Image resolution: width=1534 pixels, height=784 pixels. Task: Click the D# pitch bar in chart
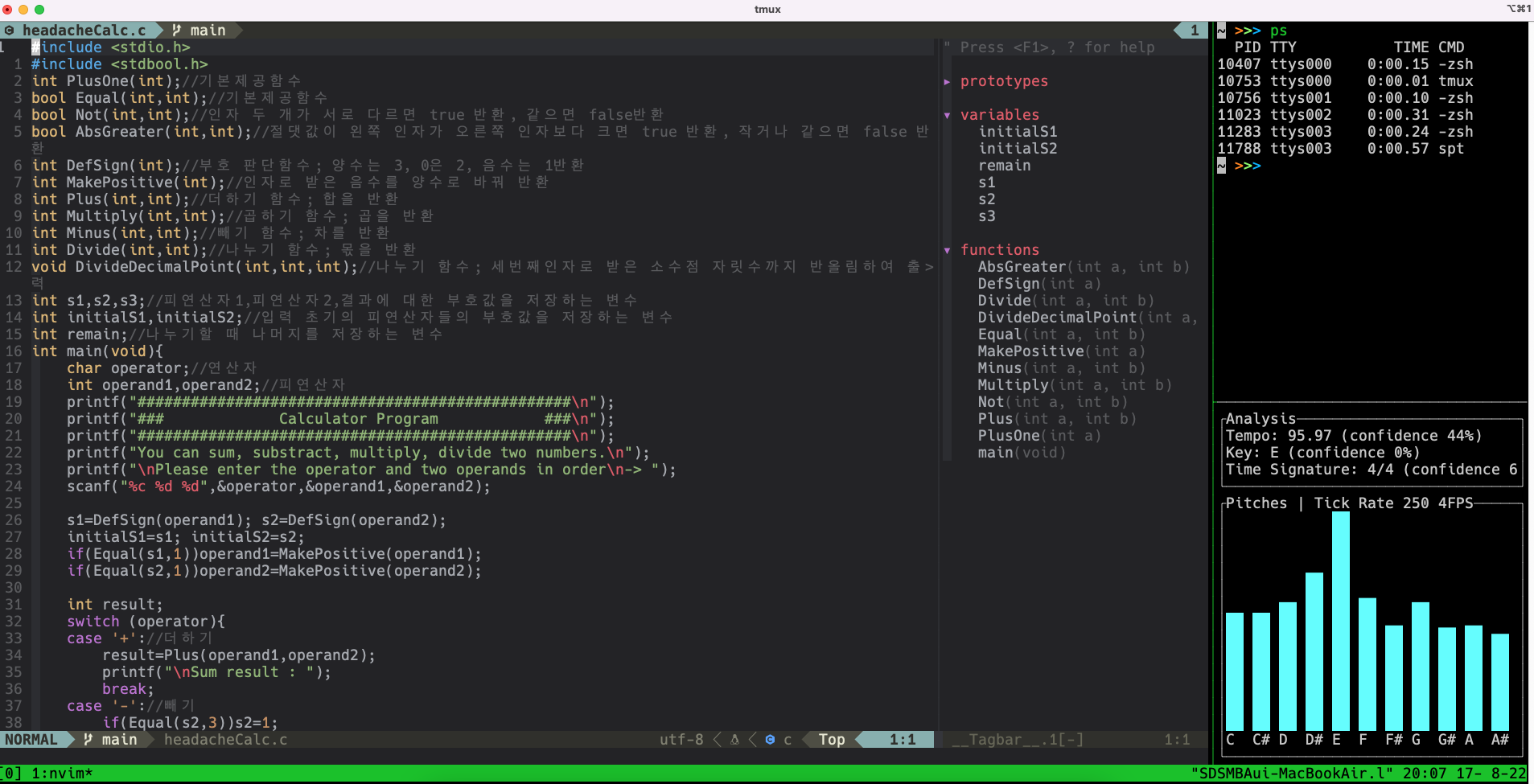point(1314,651)
